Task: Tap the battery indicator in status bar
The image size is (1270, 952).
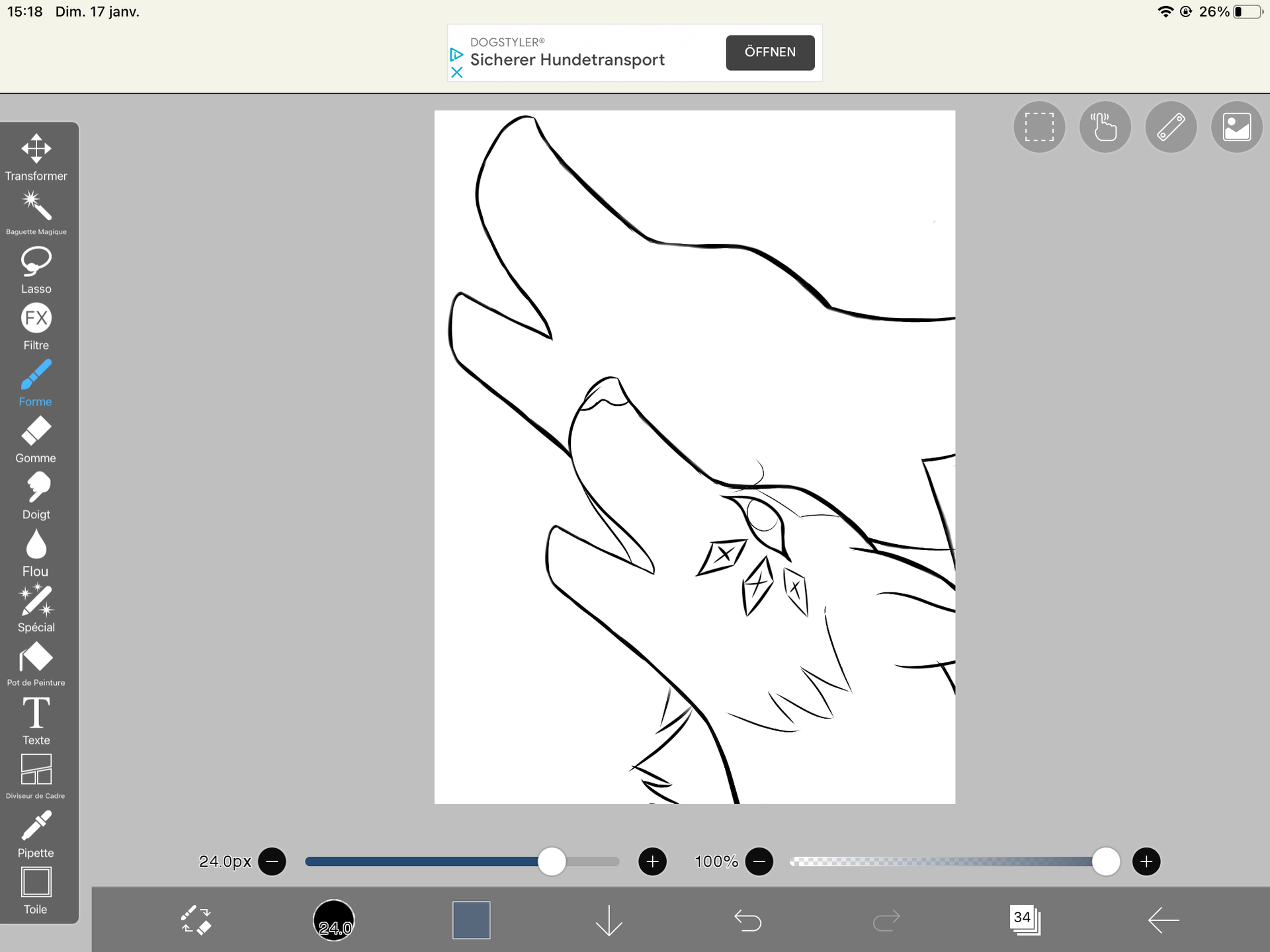Action: [x=1249, y=12]
